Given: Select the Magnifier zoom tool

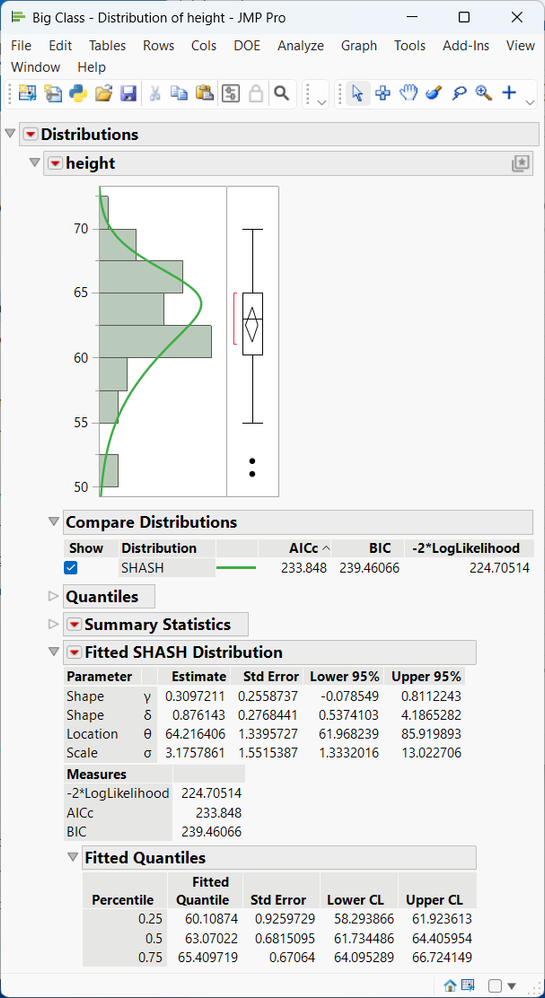Looking at the screenshot, I should [x=484, y=94].
